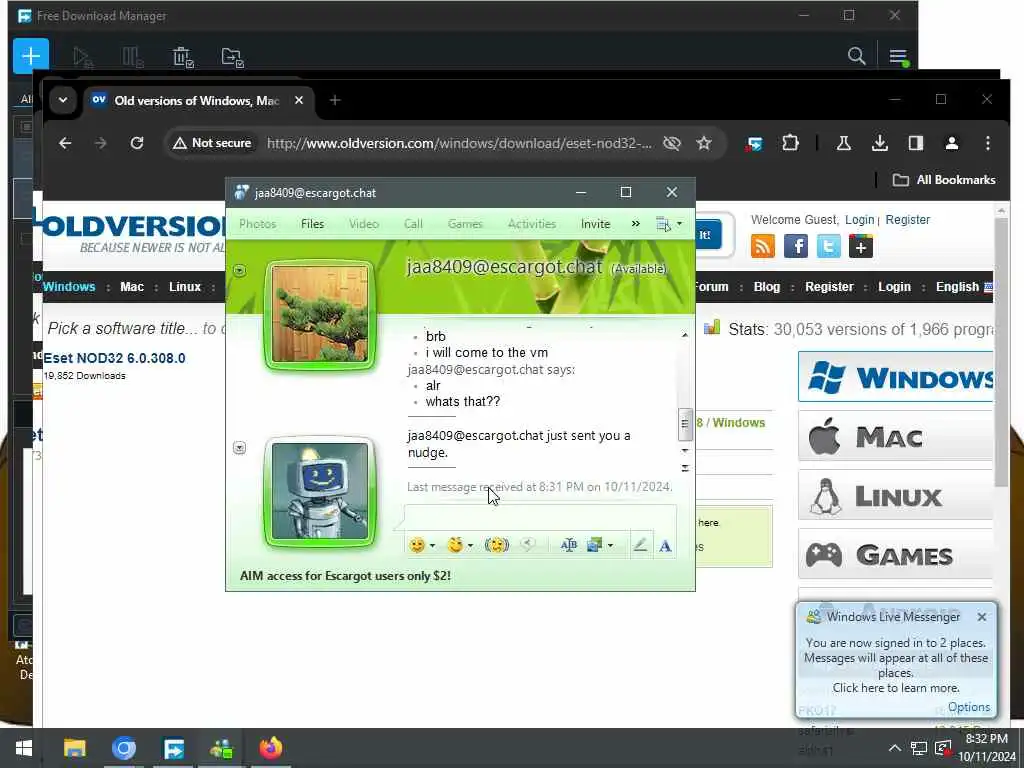The image size is (1024, 768).
Task: Show more toolbar items chevron in Messenger
Action: coord(635,224)
